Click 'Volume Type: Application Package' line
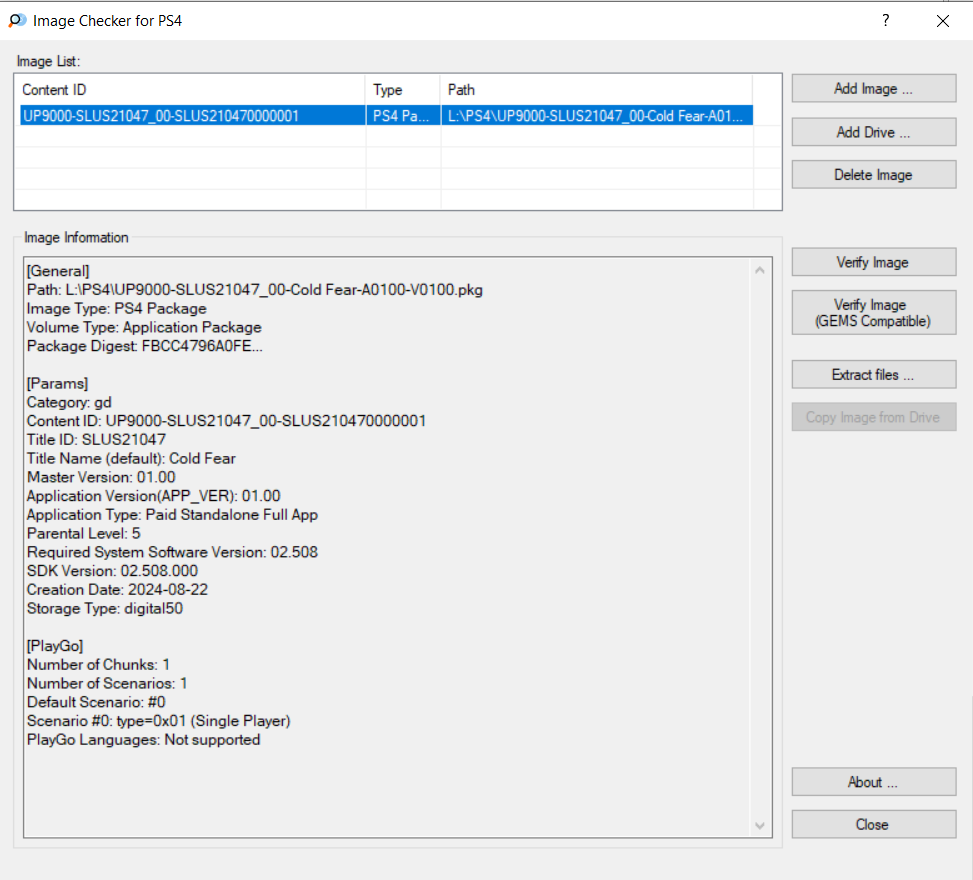973x880 pixels. click(144, 327)
